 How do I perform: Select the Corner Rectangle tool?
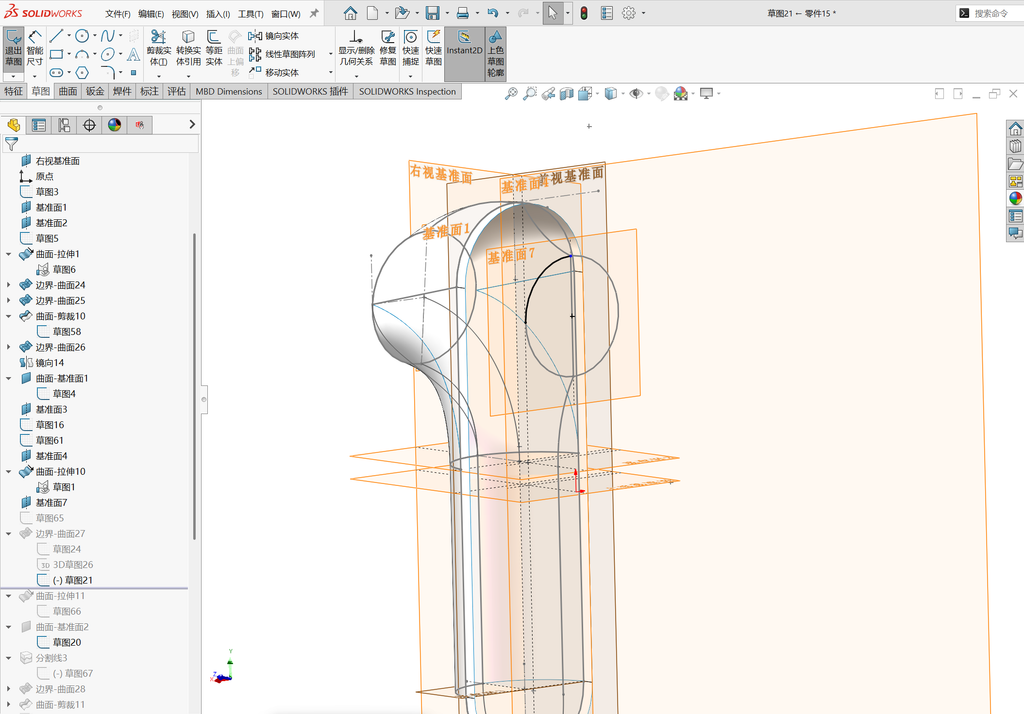click(56, 54)
